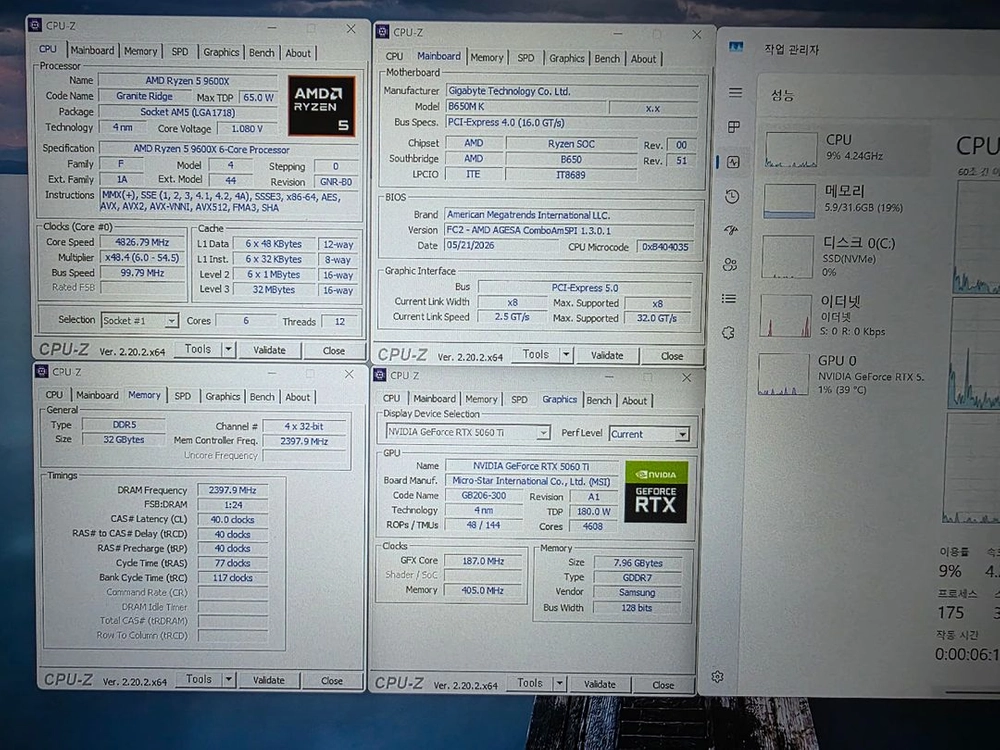The image size is (1000, 750).
Task: Open About tab in CPU-Z mainboard window
Action: point(643,59)
